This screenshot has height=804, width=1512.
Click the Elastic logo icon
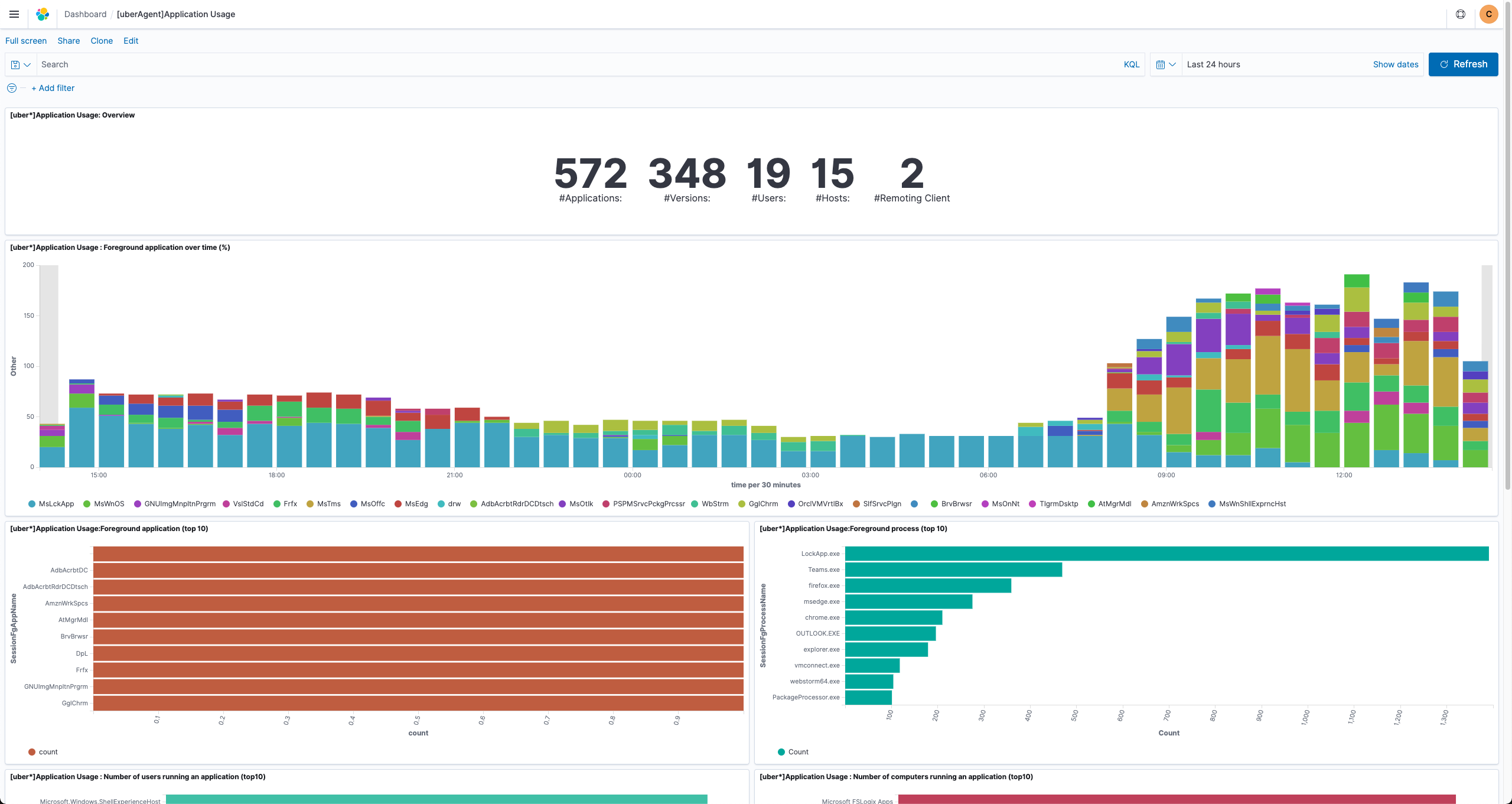pos(43,14)
